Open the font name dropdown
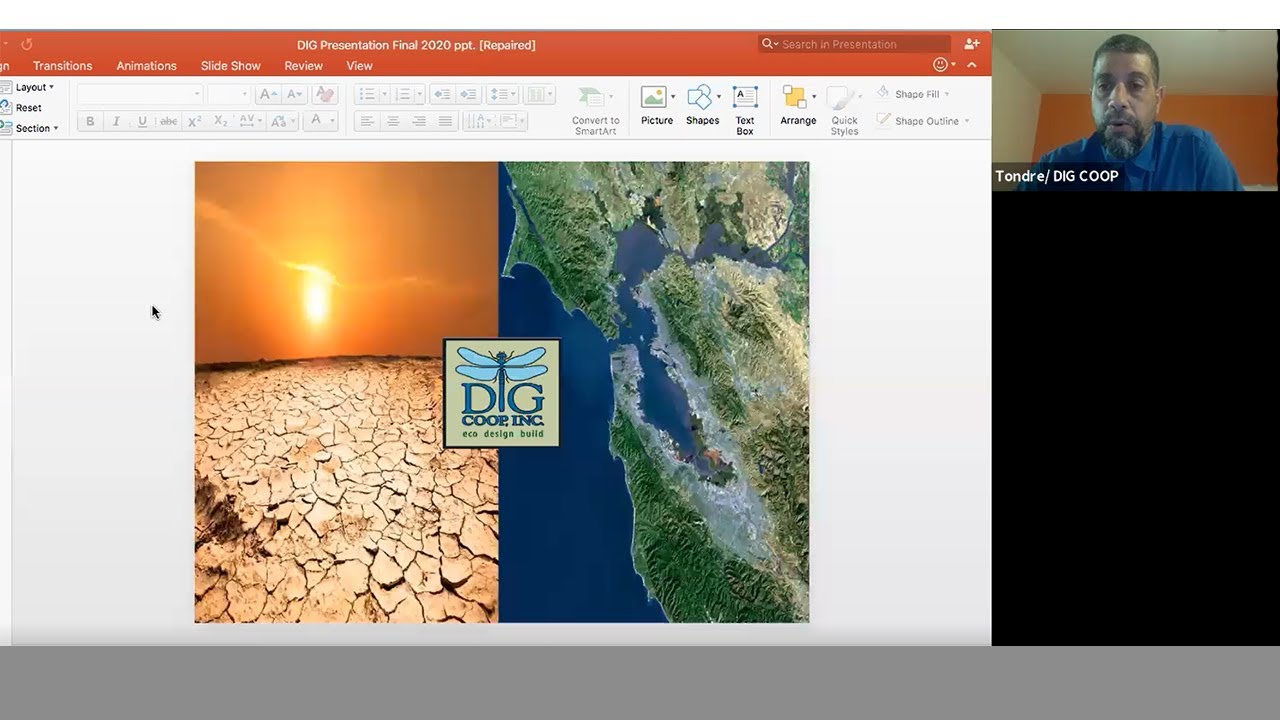Viewport: 1280px width, 720px height. pos(196,94)
